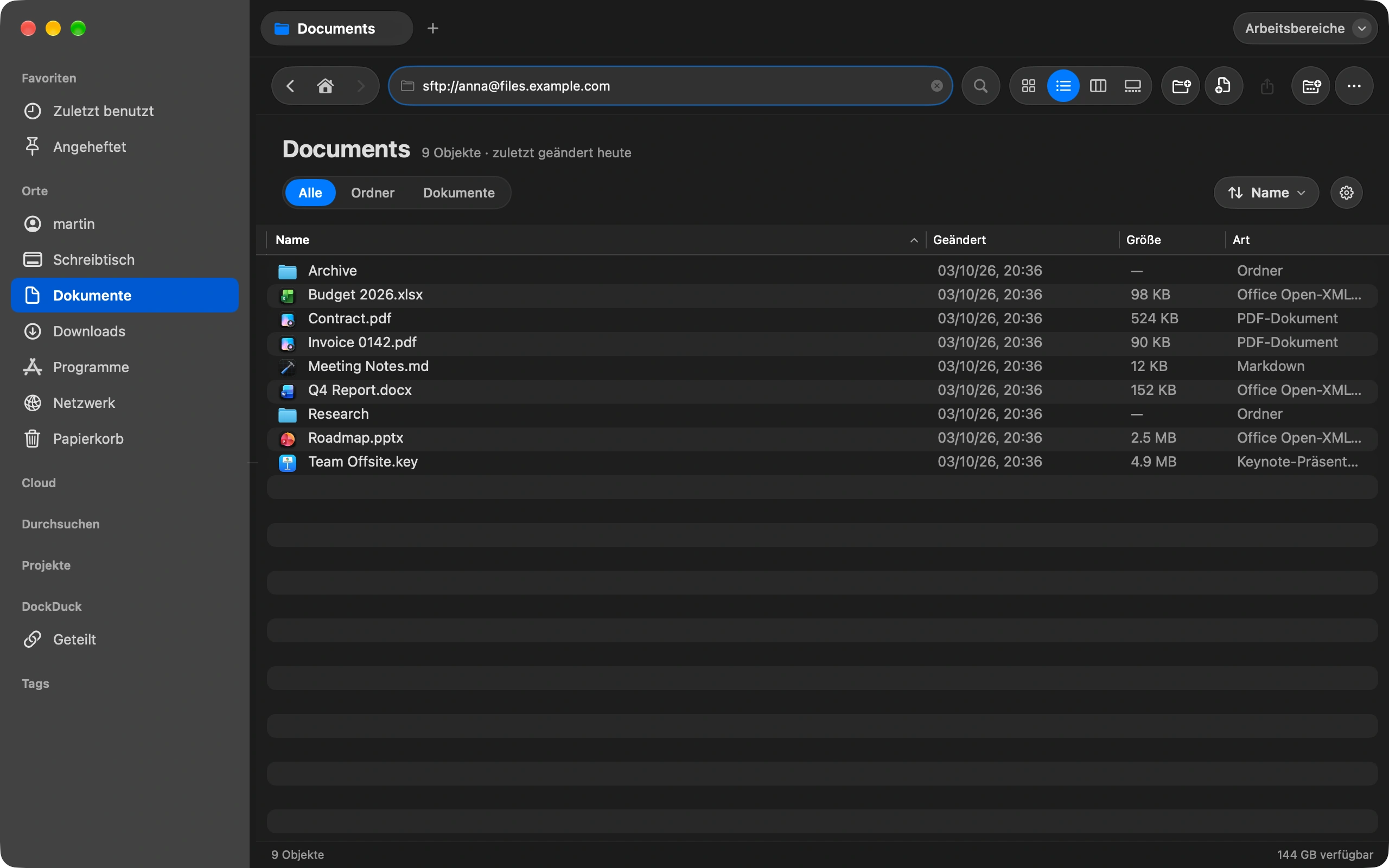This screenshot has width=1389, height=868.
Task: Open Zuletzt benutzt in sidebar
Action: coord(125,111)
